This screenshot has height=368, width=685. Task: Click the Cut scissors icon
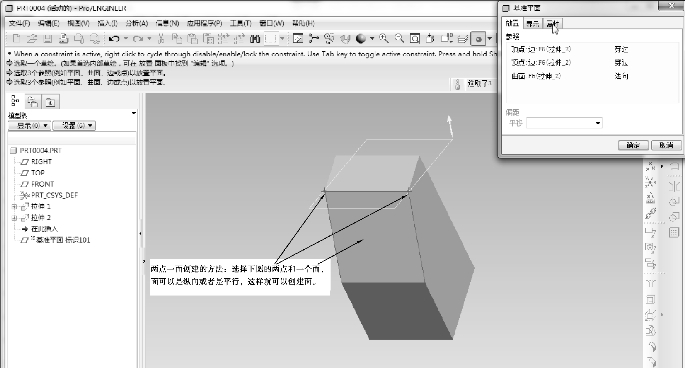[161, 39]
